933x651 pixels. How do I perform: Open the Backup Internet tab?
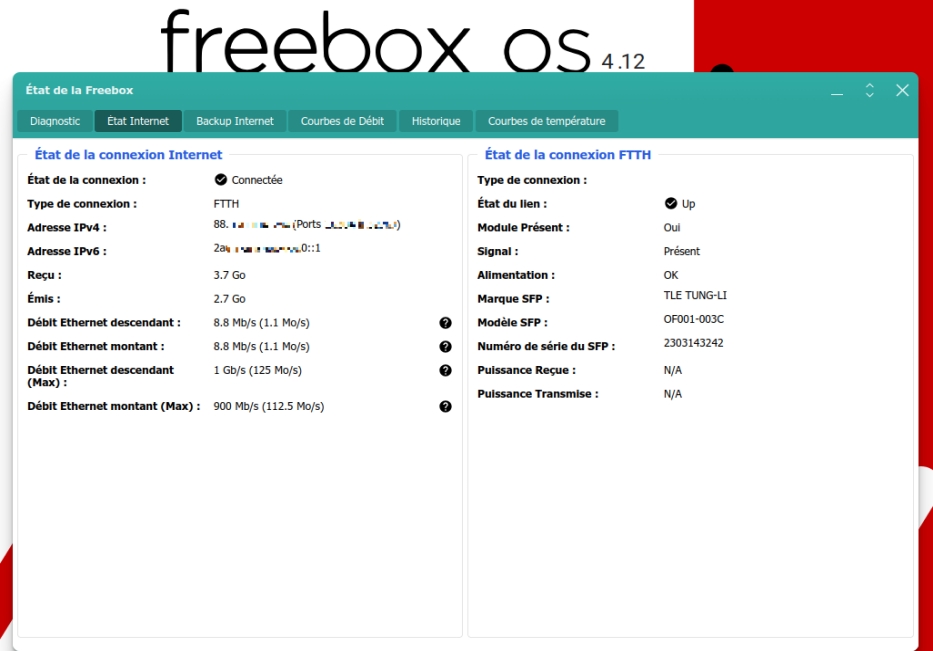(x=235, y=121)
